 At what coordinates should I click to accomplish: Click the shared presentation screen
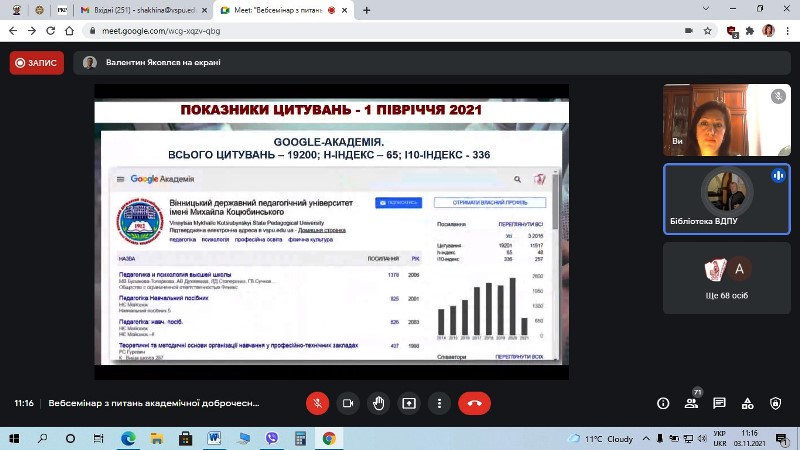click(332, 232)
